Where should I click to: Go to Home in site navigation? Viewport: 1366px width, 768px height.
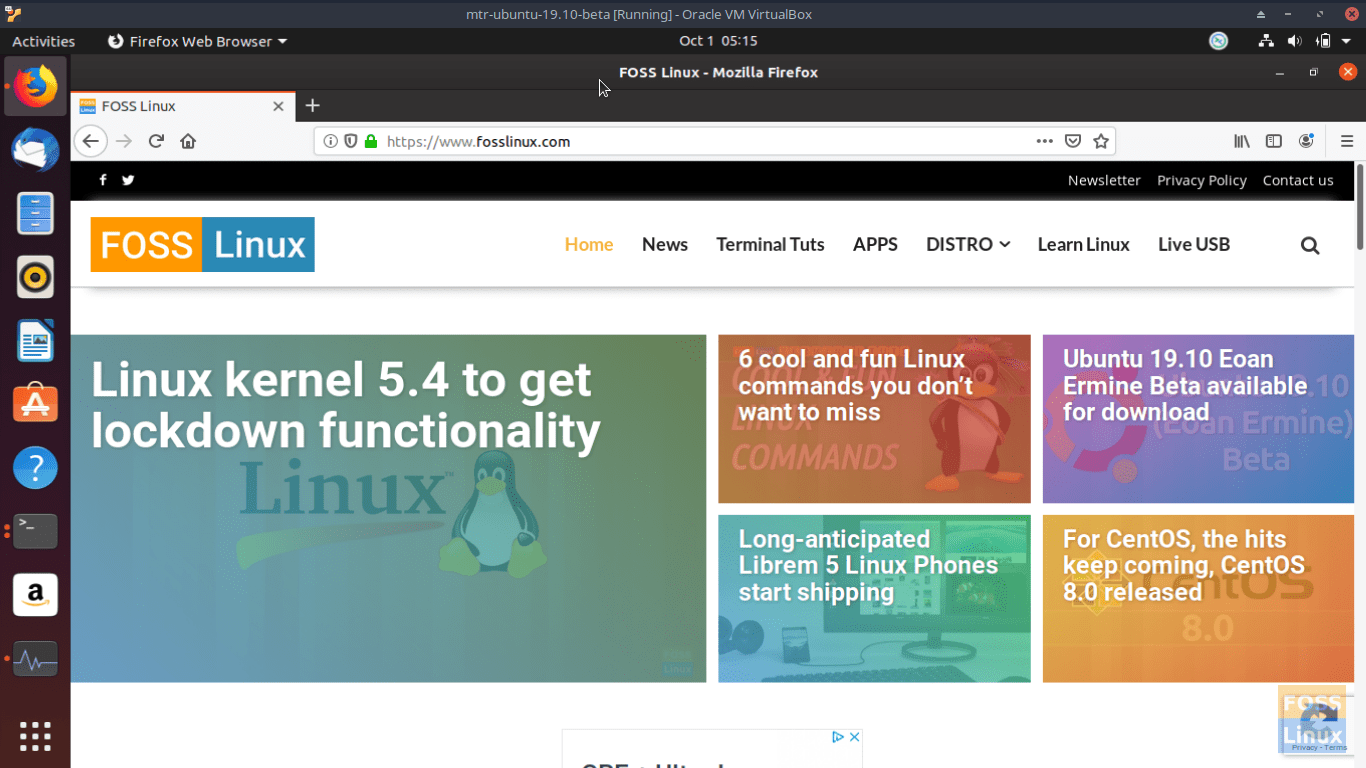(589, 244)
